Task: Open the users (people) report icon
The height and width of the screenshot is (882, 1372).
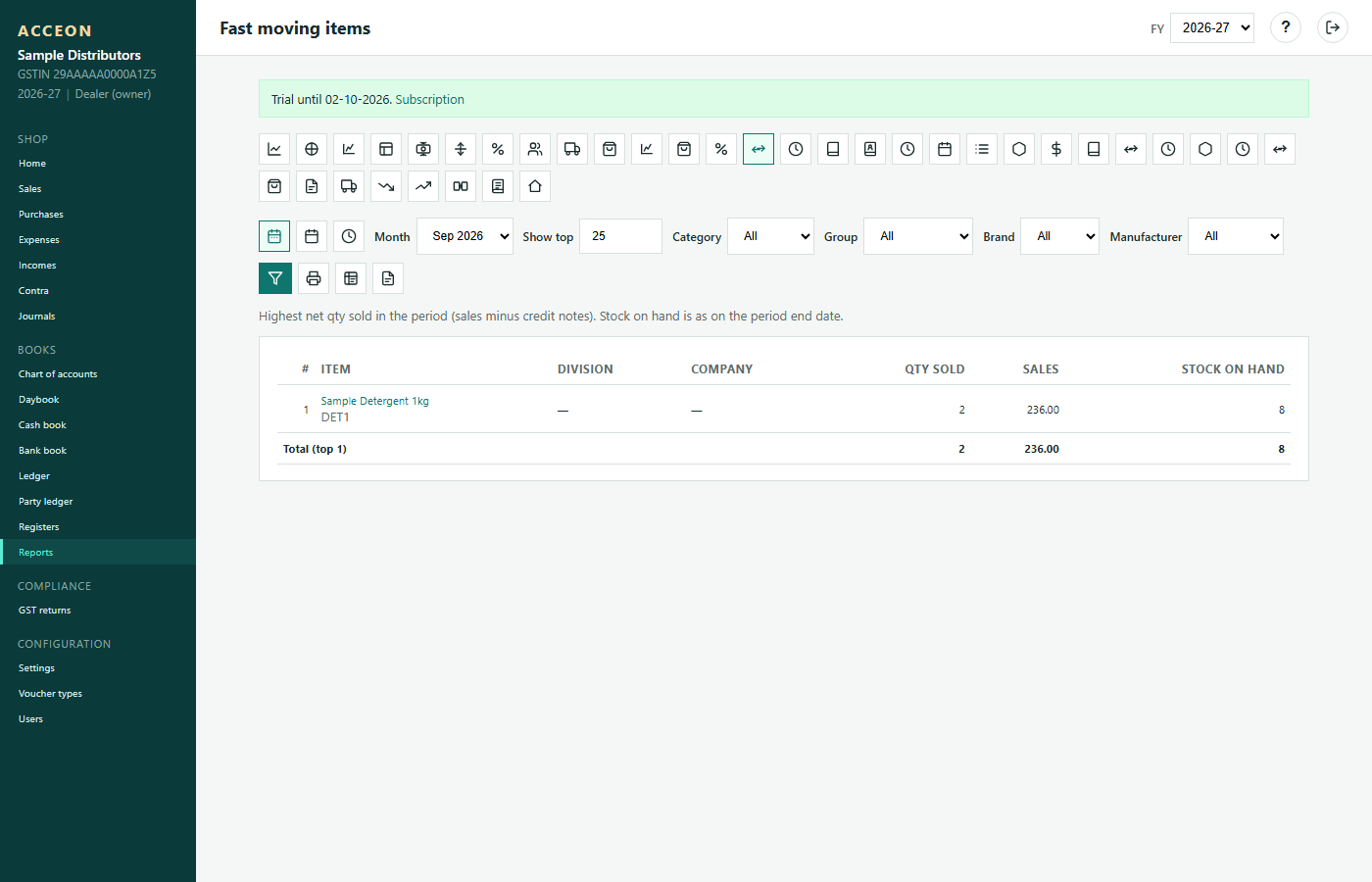Action: click(x=535, y=149)
